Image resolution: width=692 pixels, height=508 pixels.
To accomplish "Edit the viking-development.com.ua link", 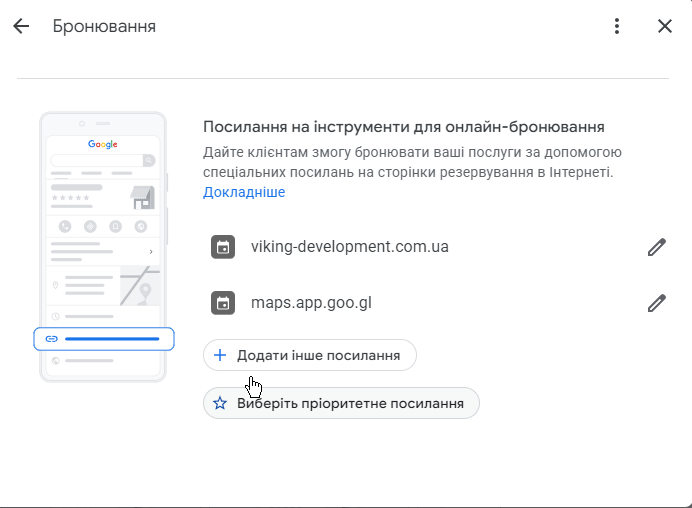I will pos(657,247).
